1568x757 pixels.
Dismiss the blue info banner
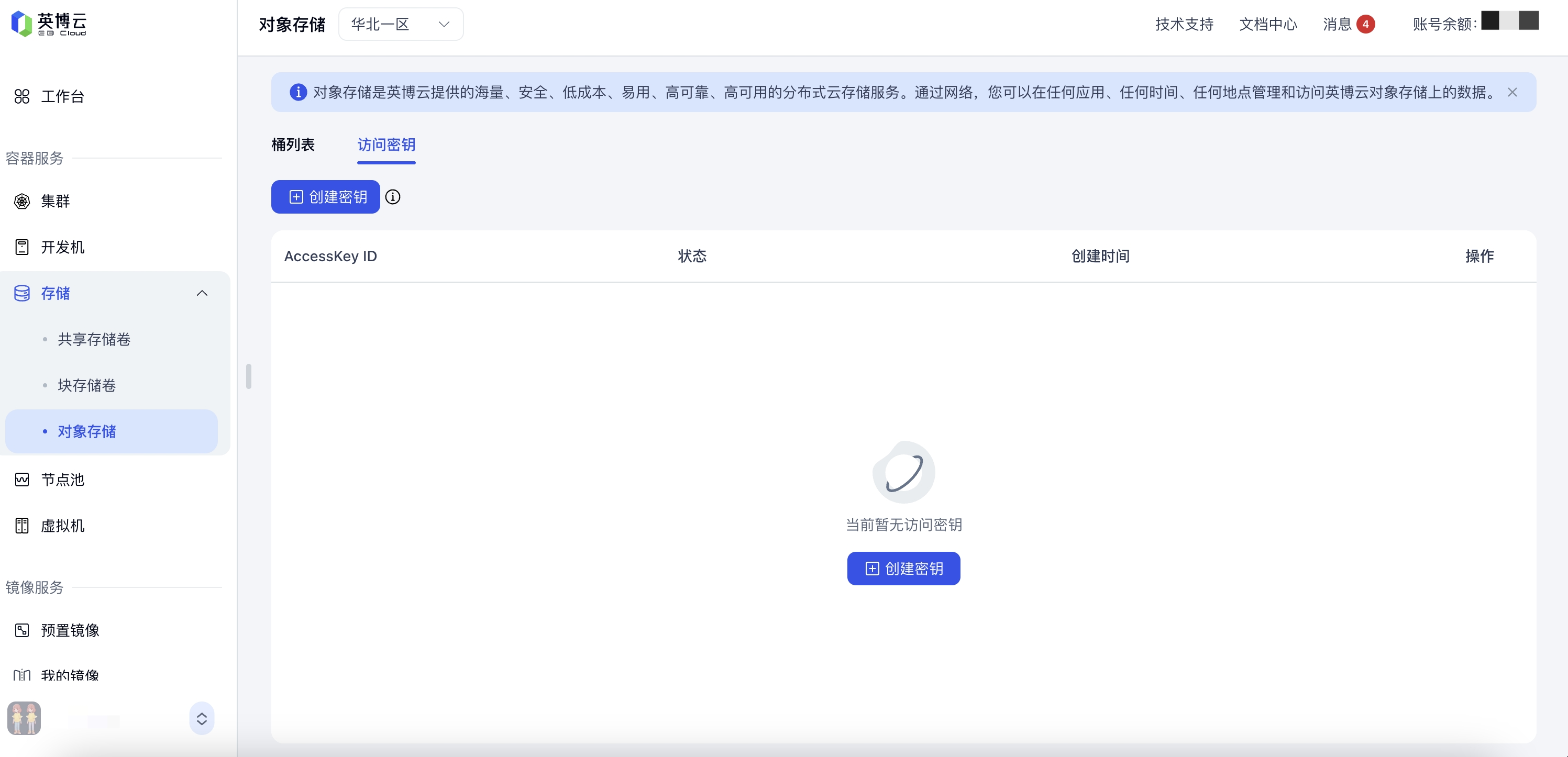pos(1512,93)
